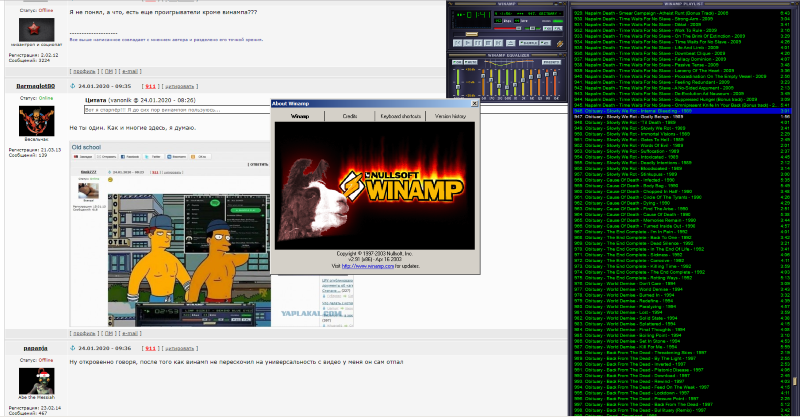
Task: Click Winamp Previous track button
Action: click(x=458, y=43)
